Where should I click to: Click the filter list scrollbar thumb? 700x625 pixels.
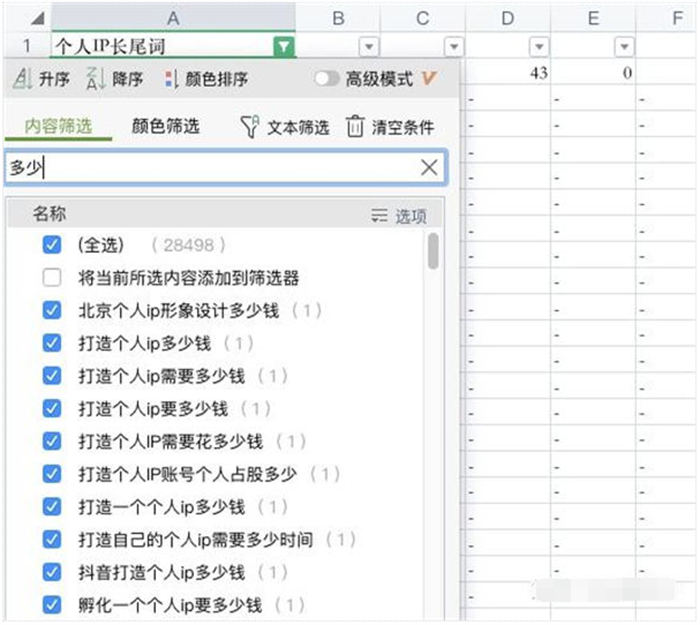click(x=433, y=251)
